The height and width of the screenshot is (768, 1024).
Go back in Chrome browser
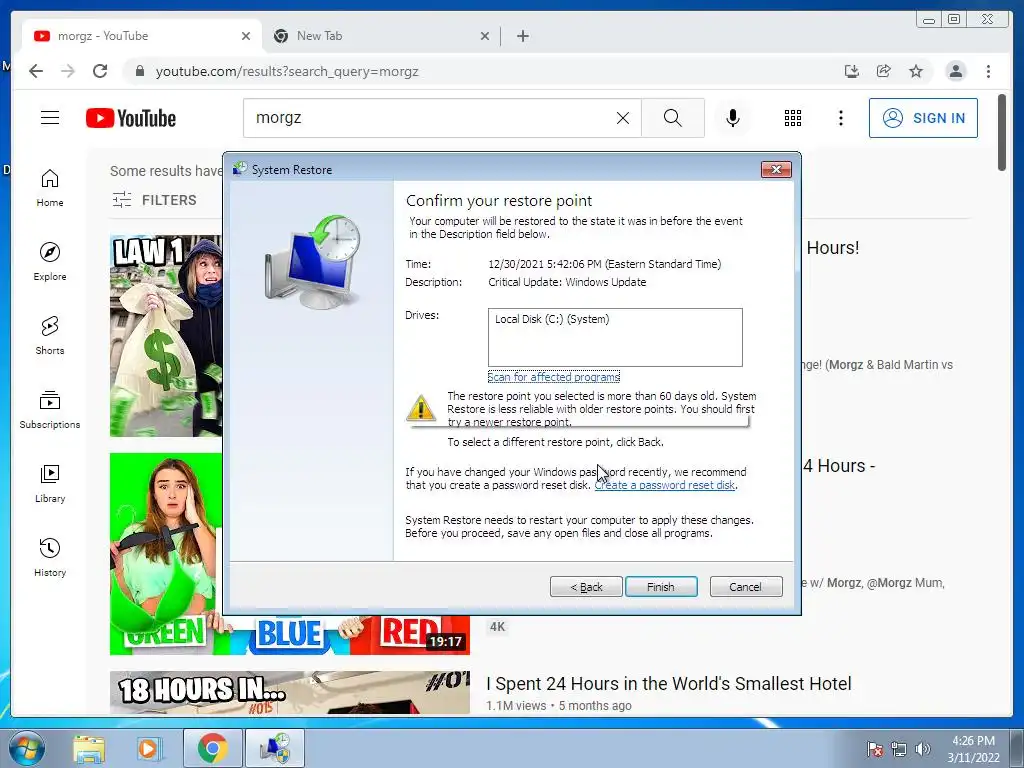(x=36, y=71)
